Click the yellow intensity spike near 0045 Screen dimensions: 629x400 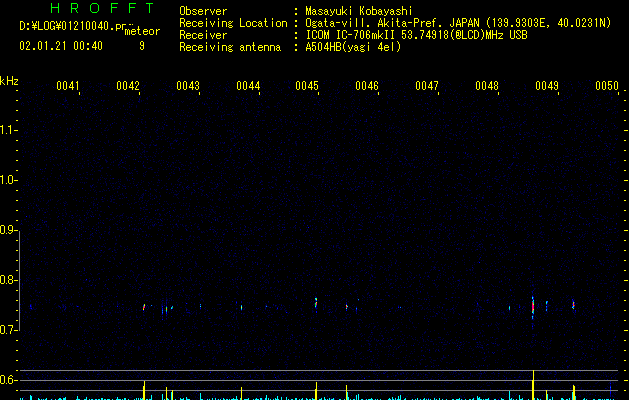click(x=316, y=391)
